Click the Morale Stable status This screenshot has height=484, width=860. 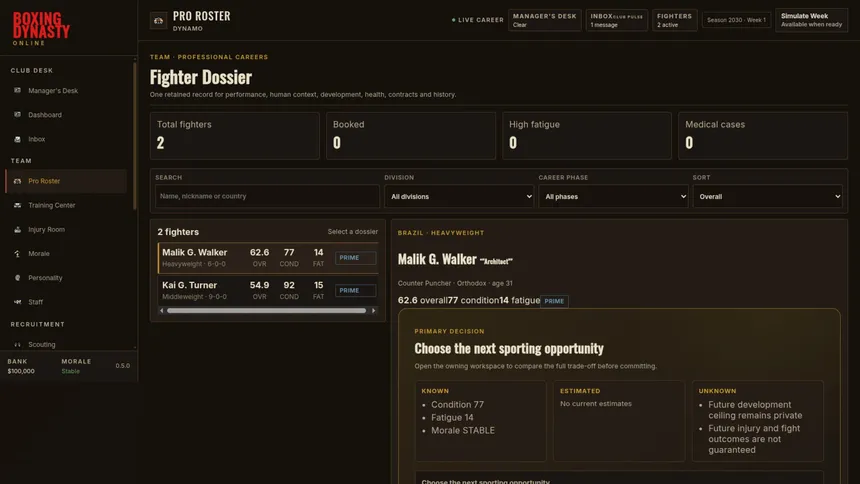click(76, 366)
